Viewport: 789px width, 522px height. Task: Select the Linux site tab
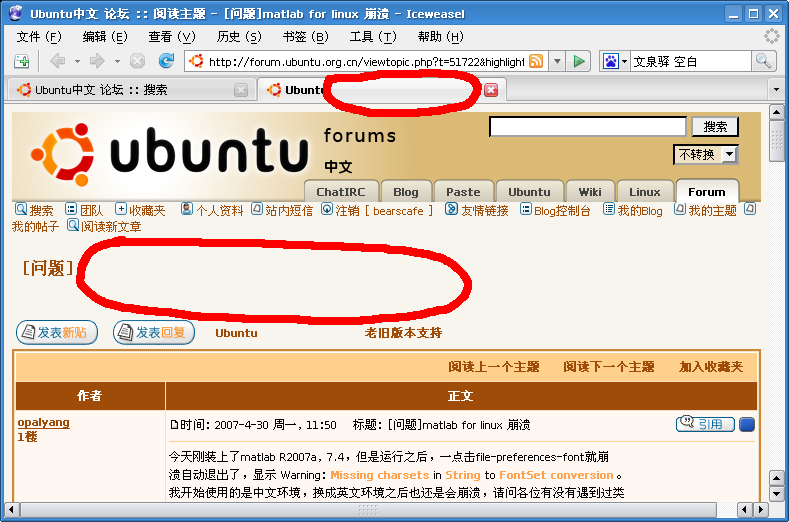pyautogui.click(x=645, y=191)
